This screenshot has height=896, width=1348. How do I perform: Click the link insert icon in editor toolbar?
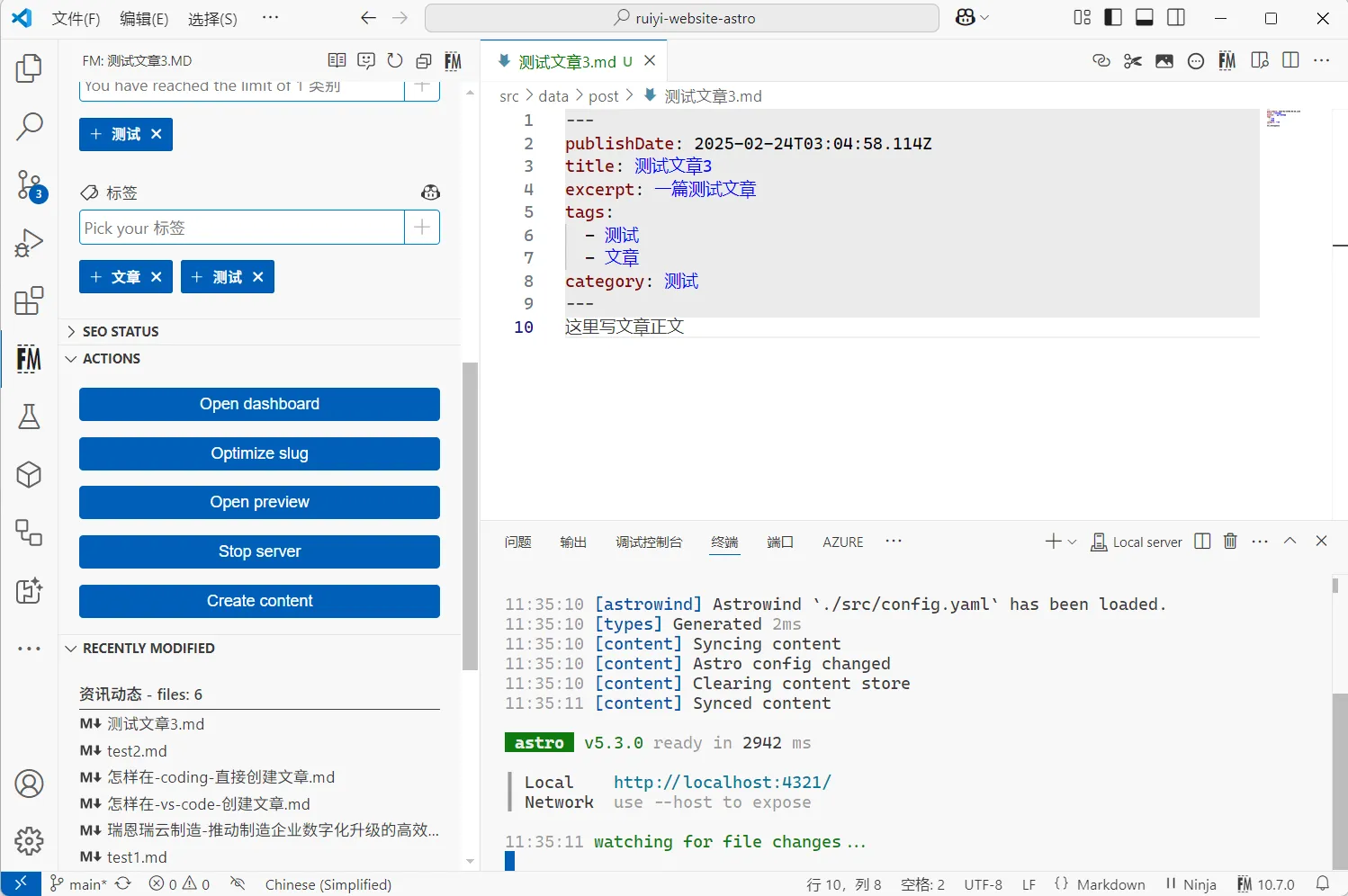[x=1101, y=60]
